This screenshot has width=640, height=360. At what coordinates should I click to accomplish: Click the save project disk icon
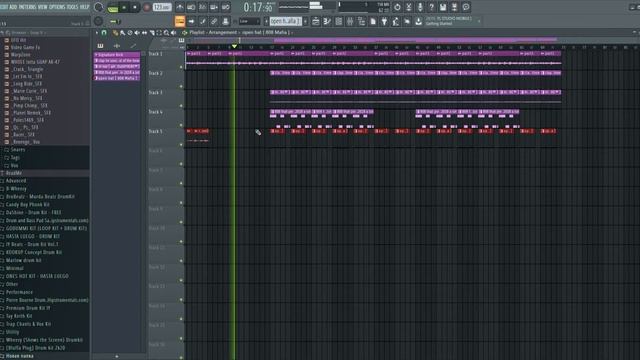[x=443, y=7]
